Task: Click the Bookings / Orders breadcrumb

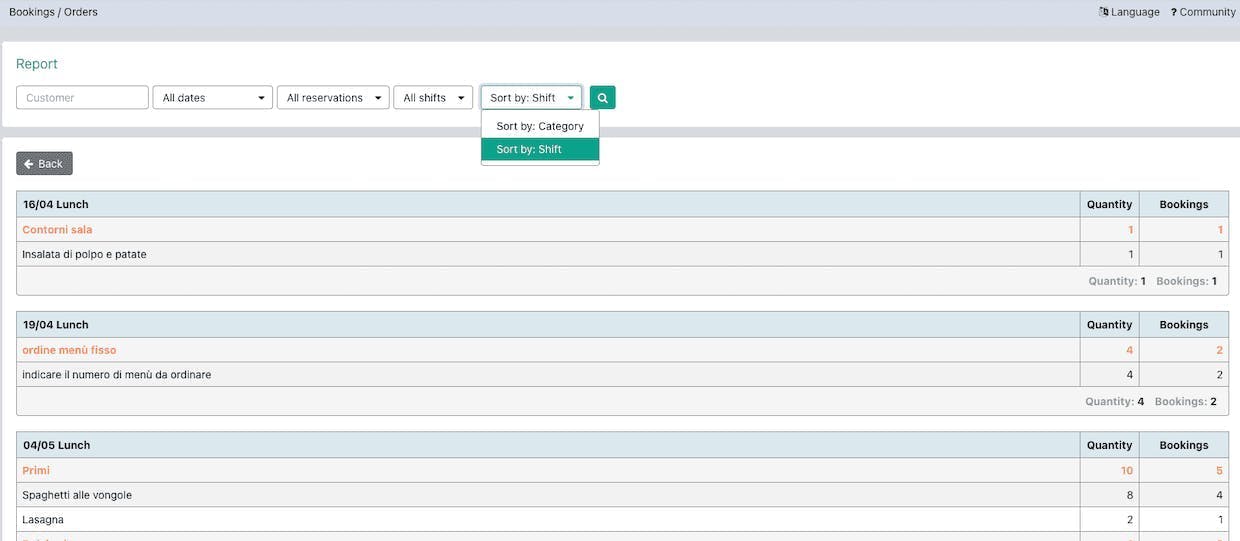Action: point(53,12)
